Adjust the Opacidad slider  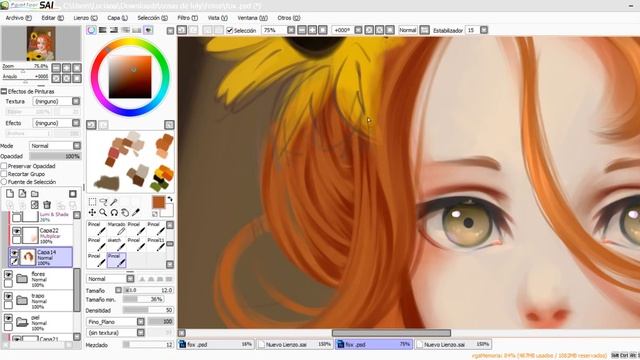[x=55, y=156]
